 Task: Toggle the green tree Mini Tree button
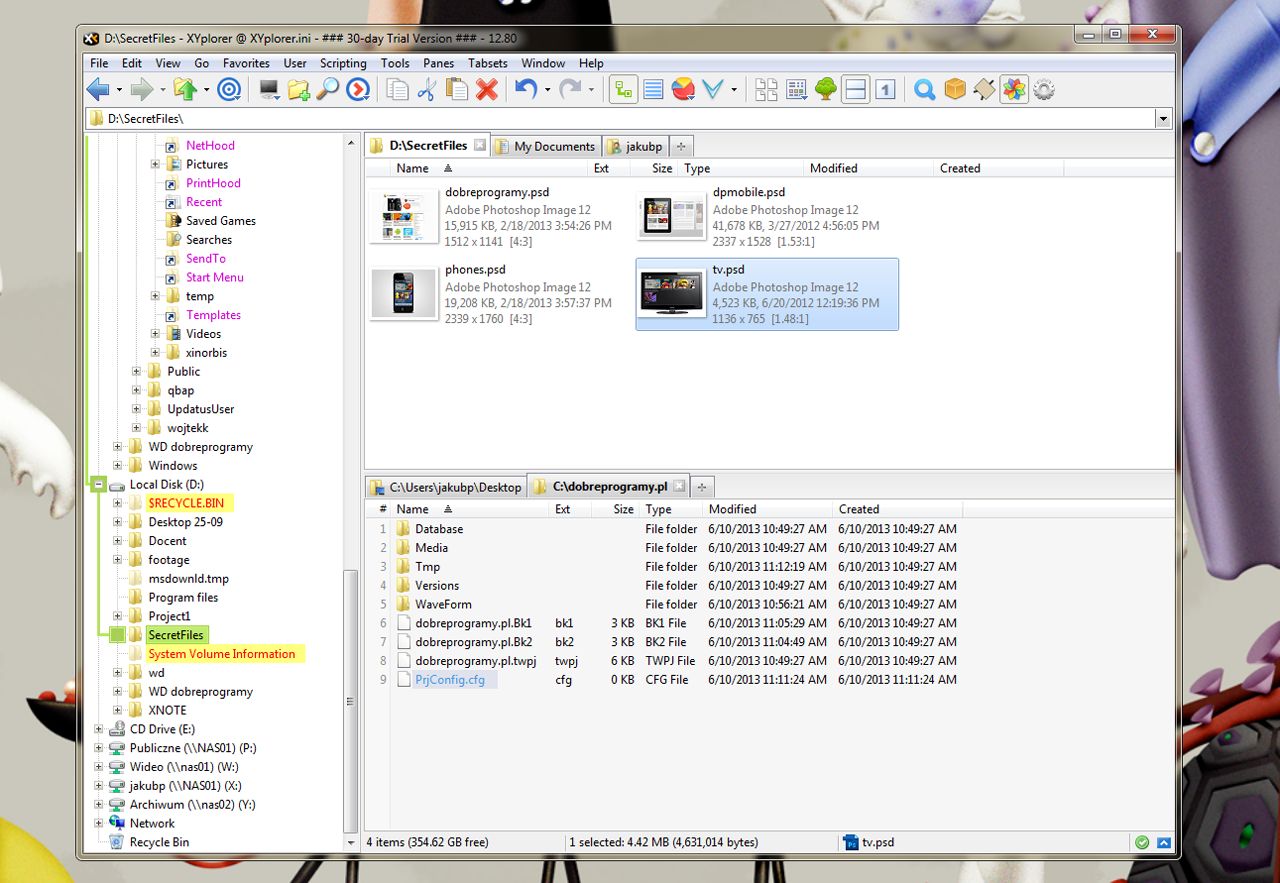click(825, 90)
